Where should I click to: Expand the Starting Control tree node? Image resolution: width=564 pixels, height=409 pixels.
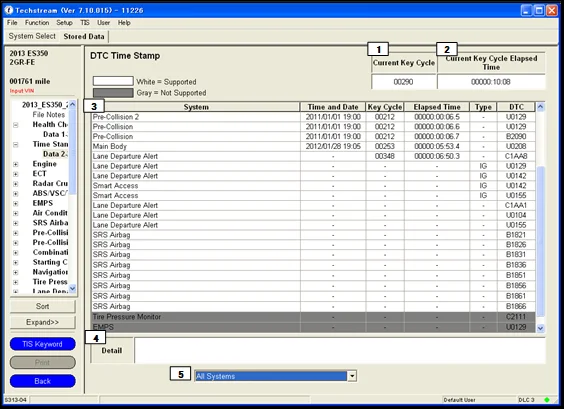(15, 263)
